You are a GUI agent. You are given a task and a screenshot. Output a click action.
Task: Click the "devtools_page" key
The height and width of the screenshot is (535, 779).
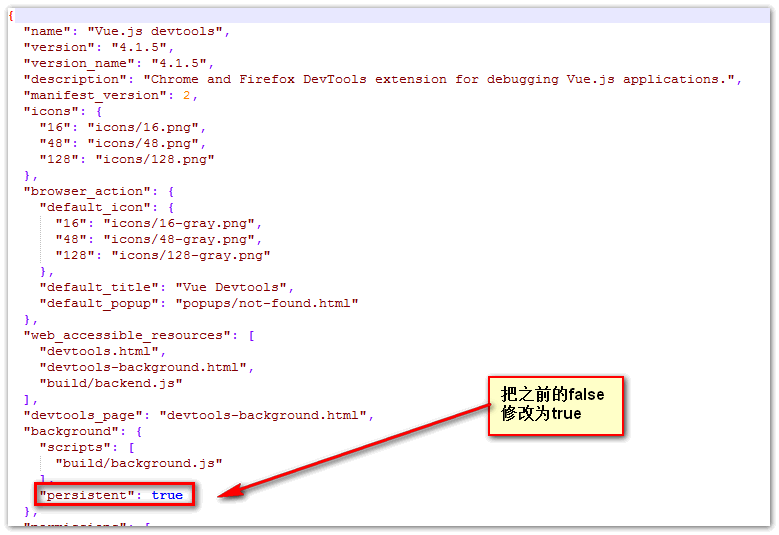click(x=83, y=415)
